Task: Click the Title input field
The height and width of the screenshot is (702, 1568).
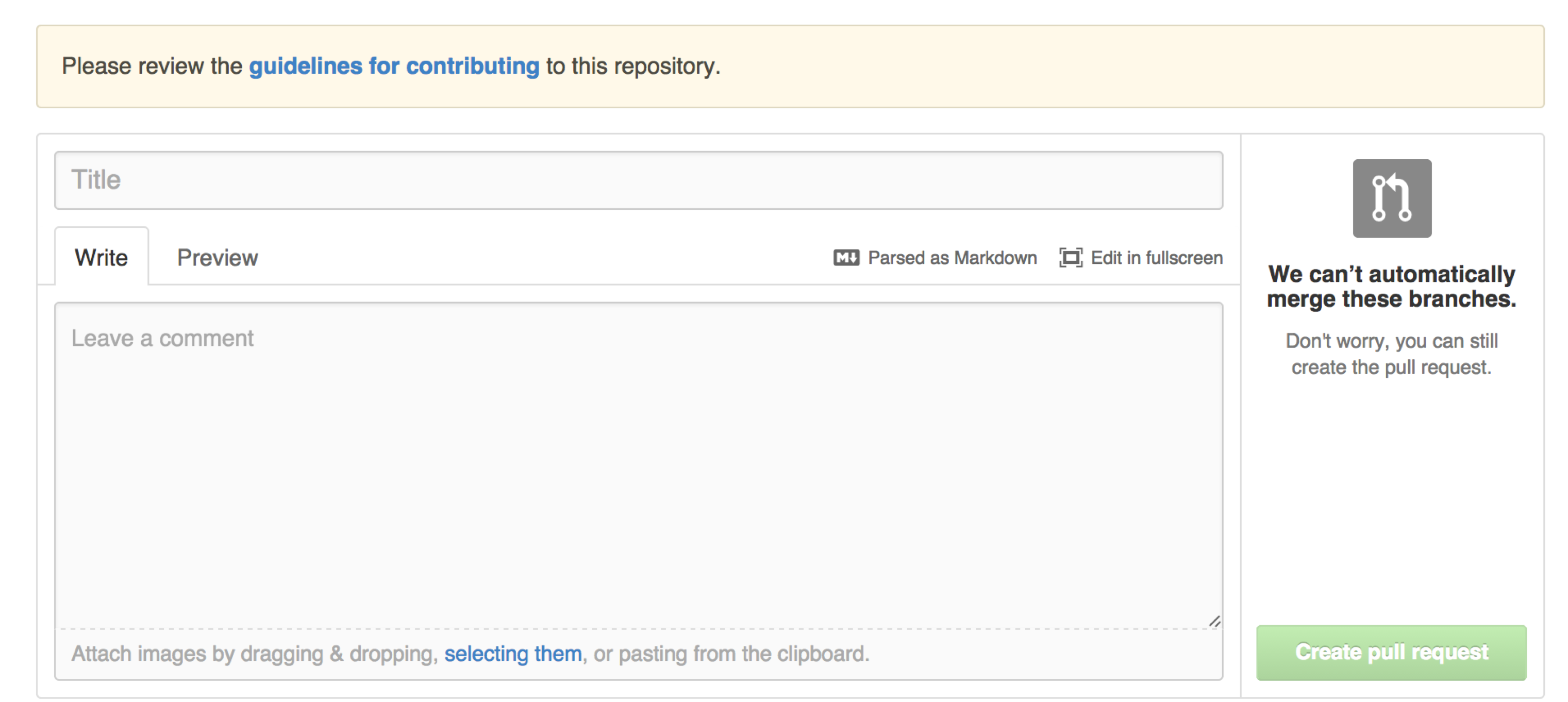Action: tap(638, 180)
